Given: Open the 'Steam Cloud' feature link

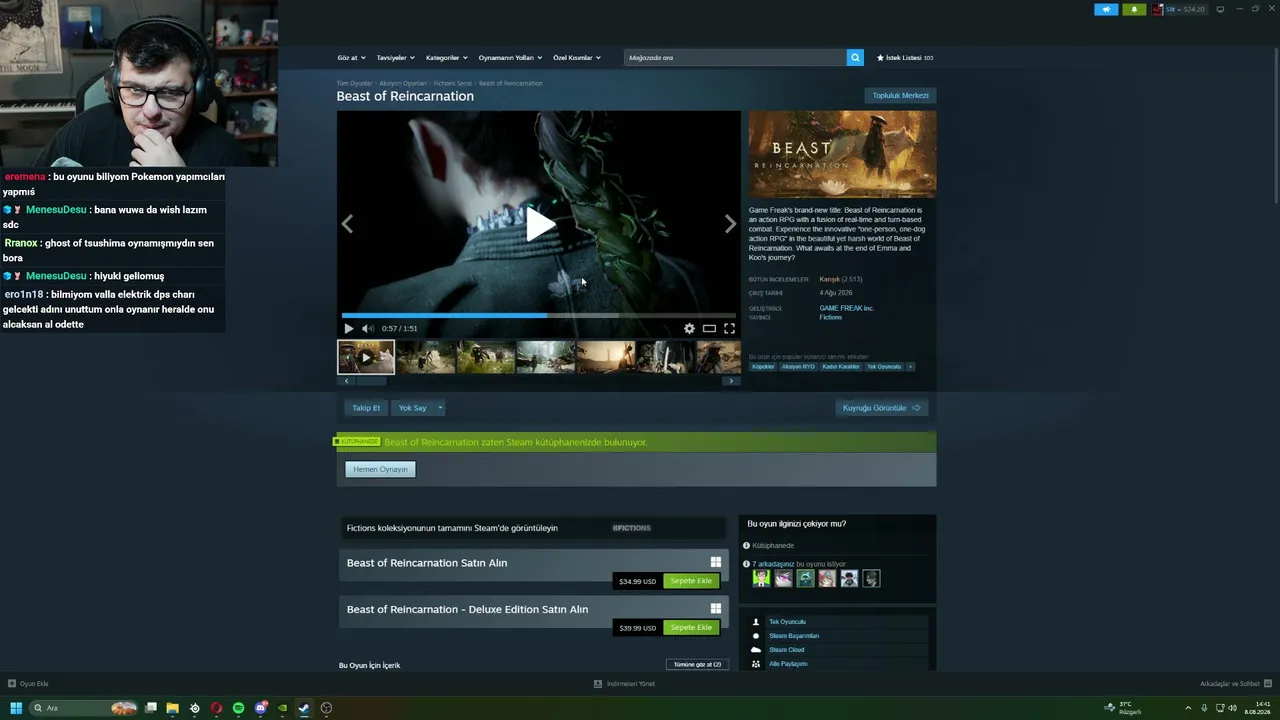Looking at the screenshot, I should 786,650.
